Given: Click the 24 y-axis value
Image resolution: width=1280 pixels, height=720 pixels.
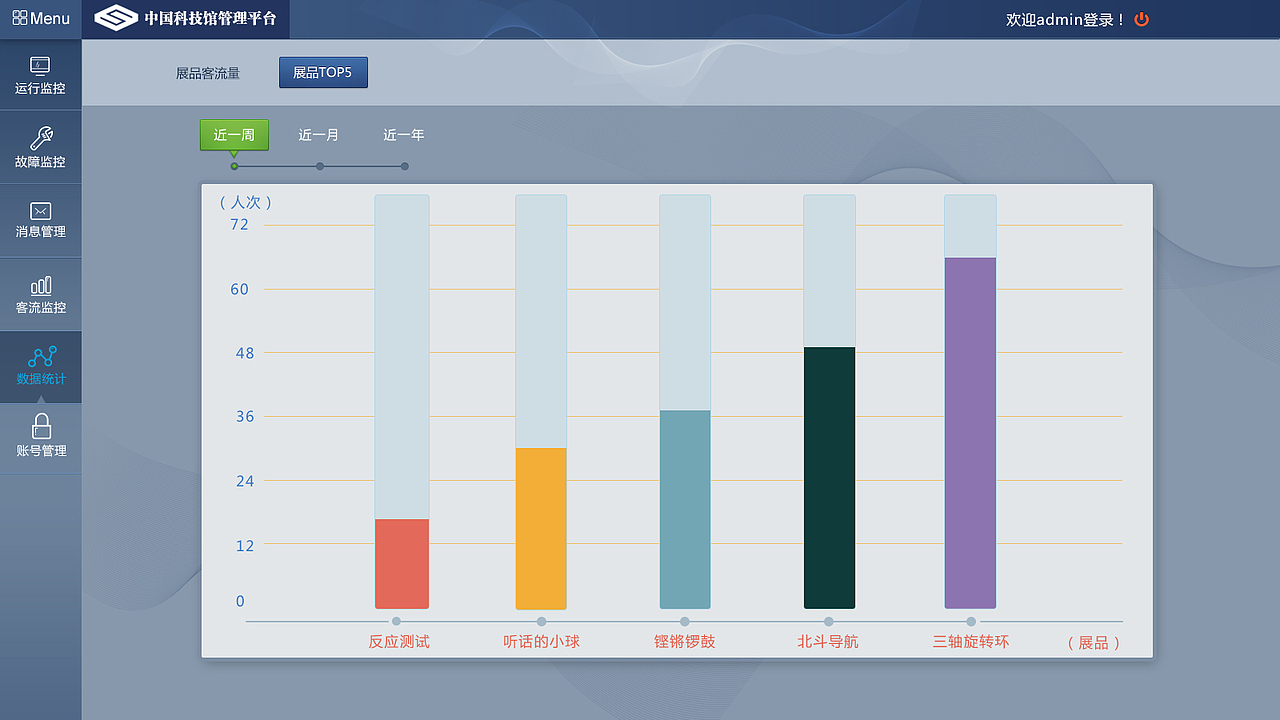Looking at the screenshot, I should point(245,481).
